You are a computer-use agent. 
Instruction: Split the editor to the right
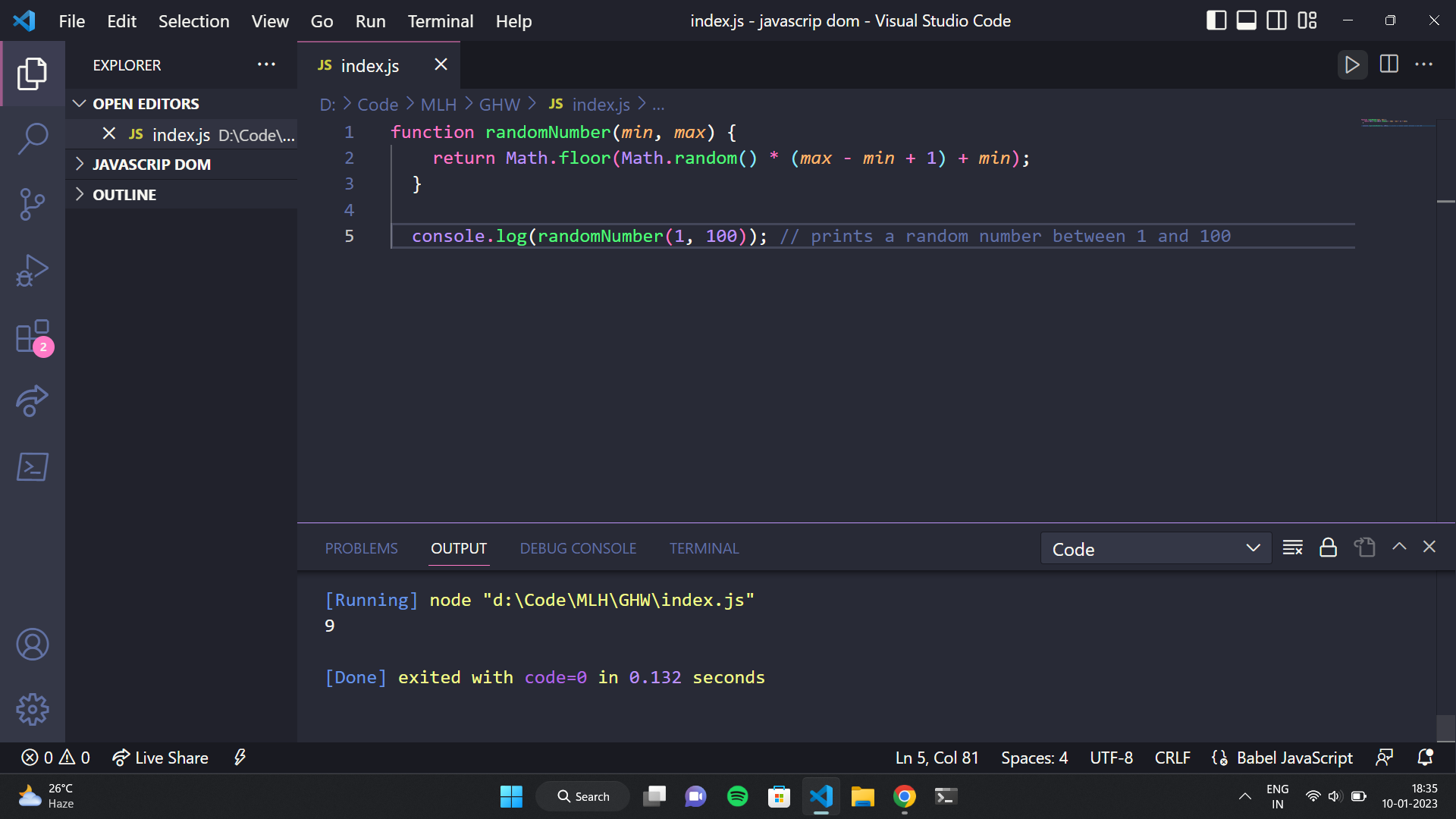pos(1389,64)
